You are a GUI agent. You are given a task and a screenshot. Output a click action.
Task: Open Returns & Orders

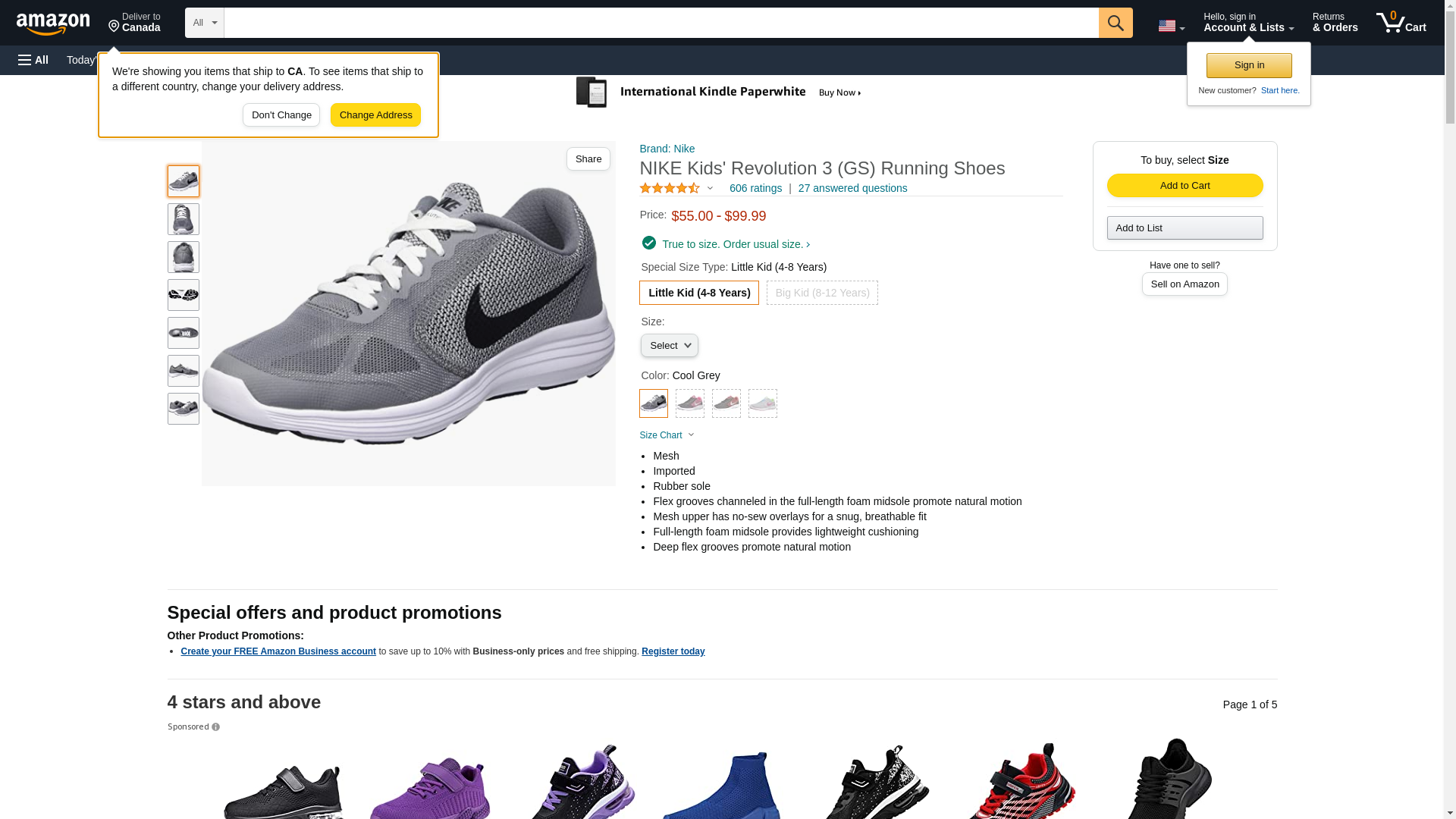pyautogui.click(x=1335, y=23)
